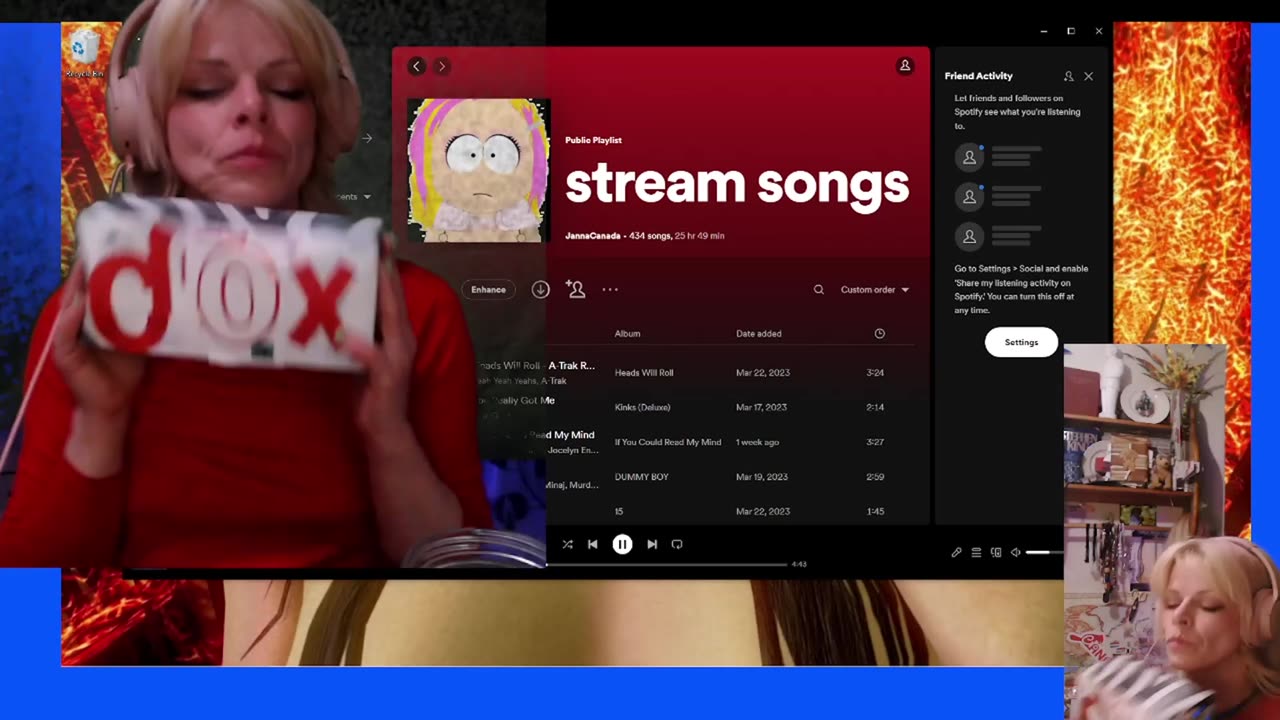Click the 3:27 duration in the Read My Mind row
This screenshot has width=1280, height=720.
875,442
